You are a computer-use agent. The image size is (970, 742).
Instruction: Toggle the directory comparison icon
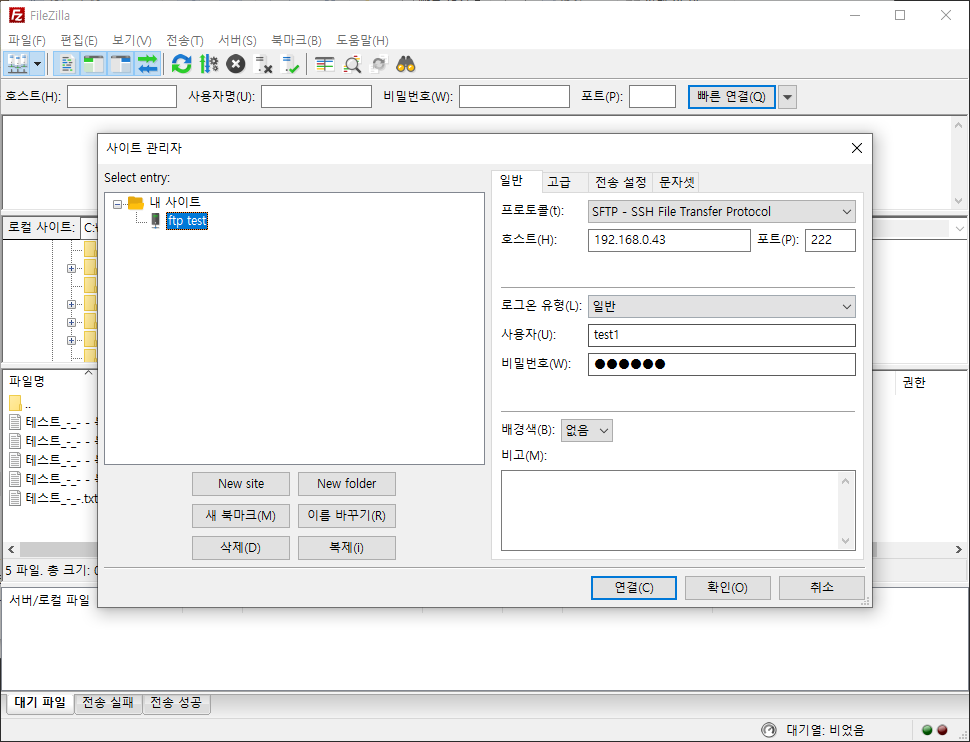pos(351,64)
